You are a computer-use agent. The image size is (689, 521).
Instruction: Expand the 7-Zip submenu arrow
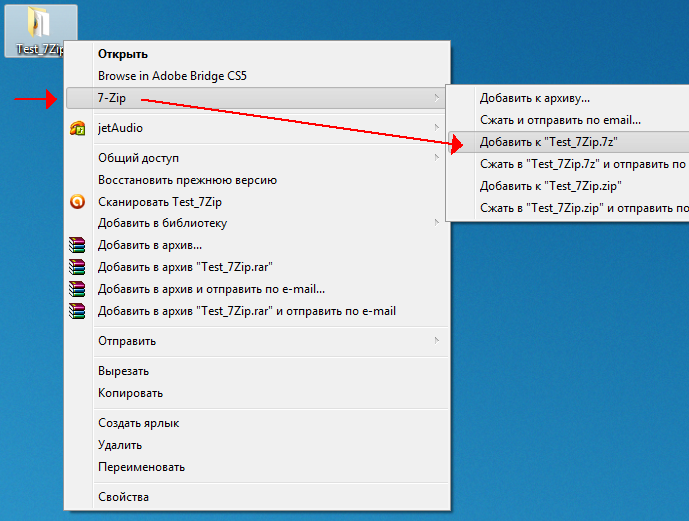click(x=436, y=98)
